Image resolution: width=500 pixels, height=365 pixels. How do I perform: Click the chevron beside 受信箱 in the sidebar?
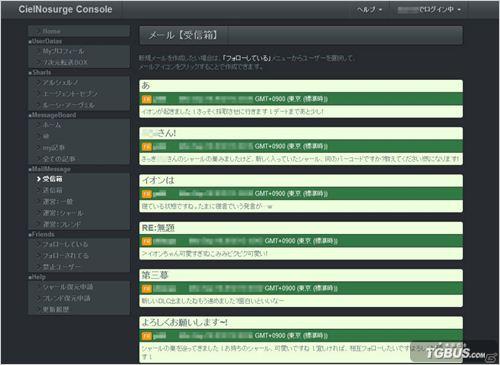(39, 179)
